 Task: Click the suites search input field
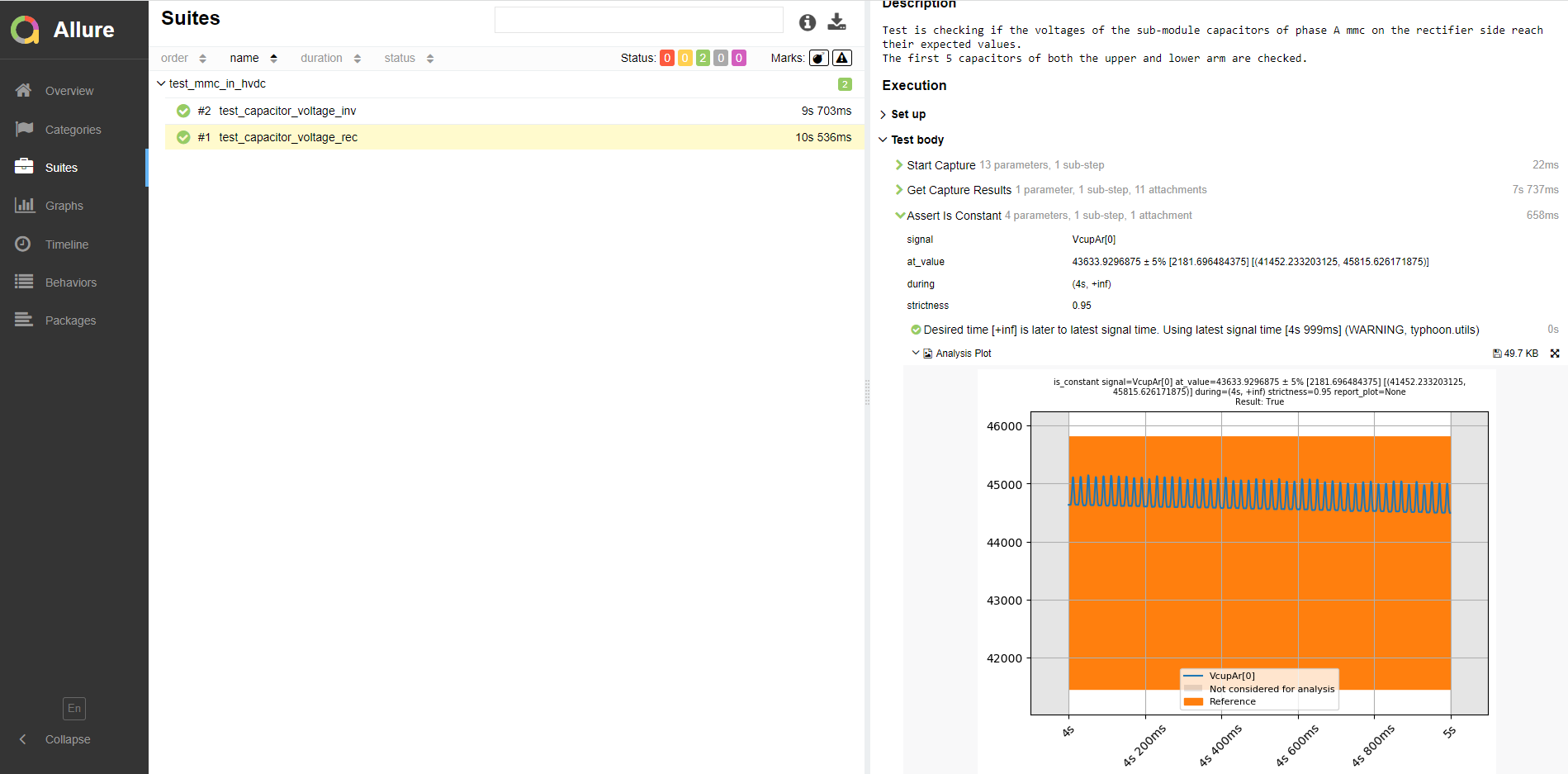(x=638, y=20)
